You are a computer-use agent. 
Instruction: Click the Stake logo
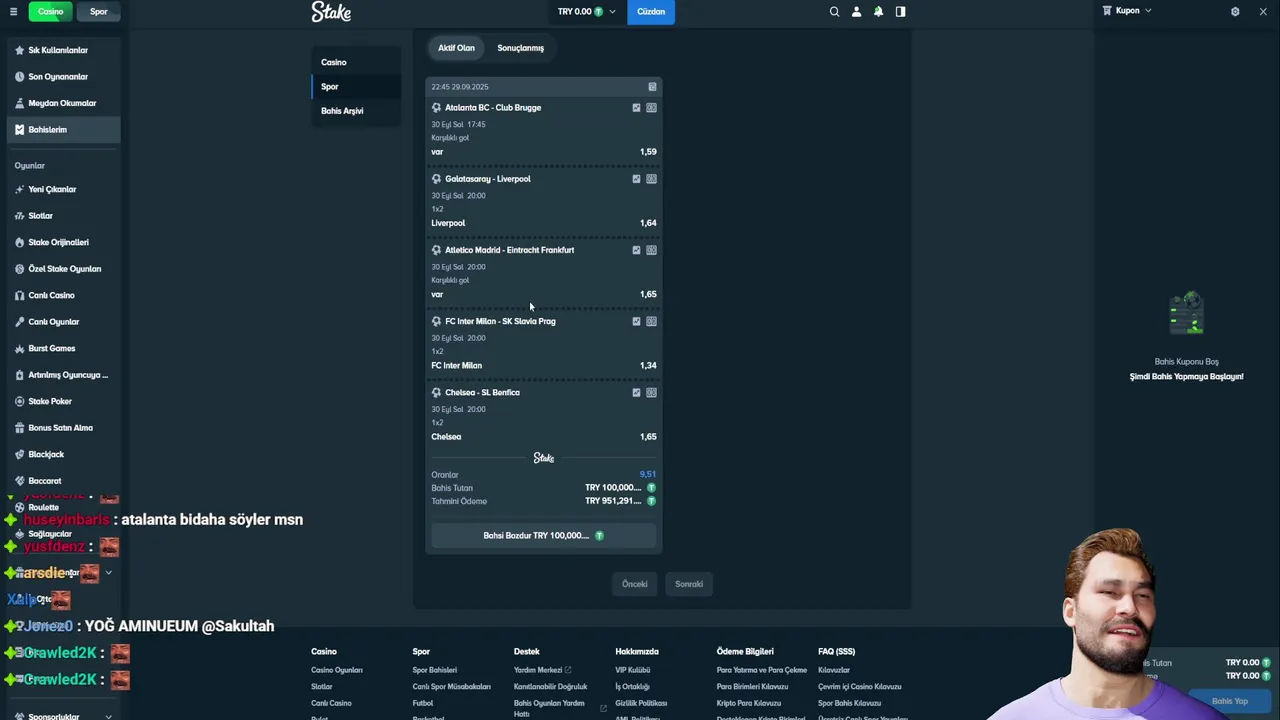click(x=331, y=12)
